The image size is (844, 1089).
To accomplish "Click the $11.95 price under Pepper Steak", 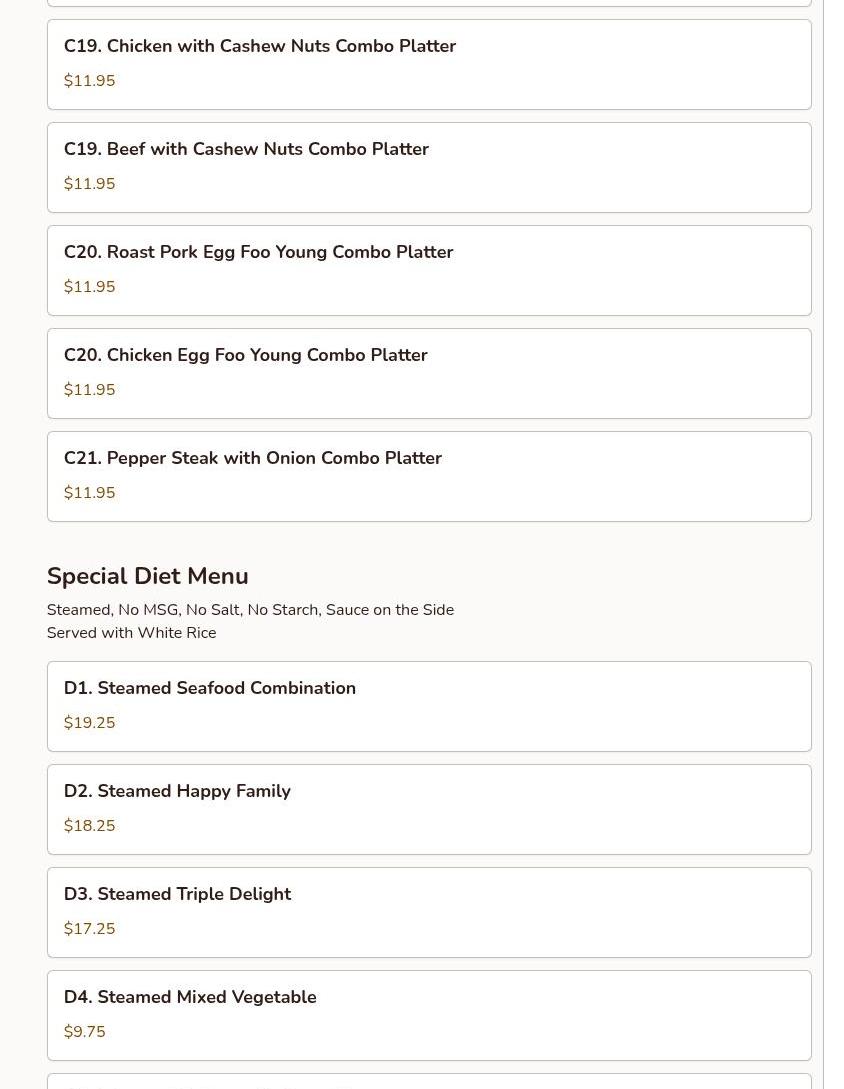I will 89,493.
